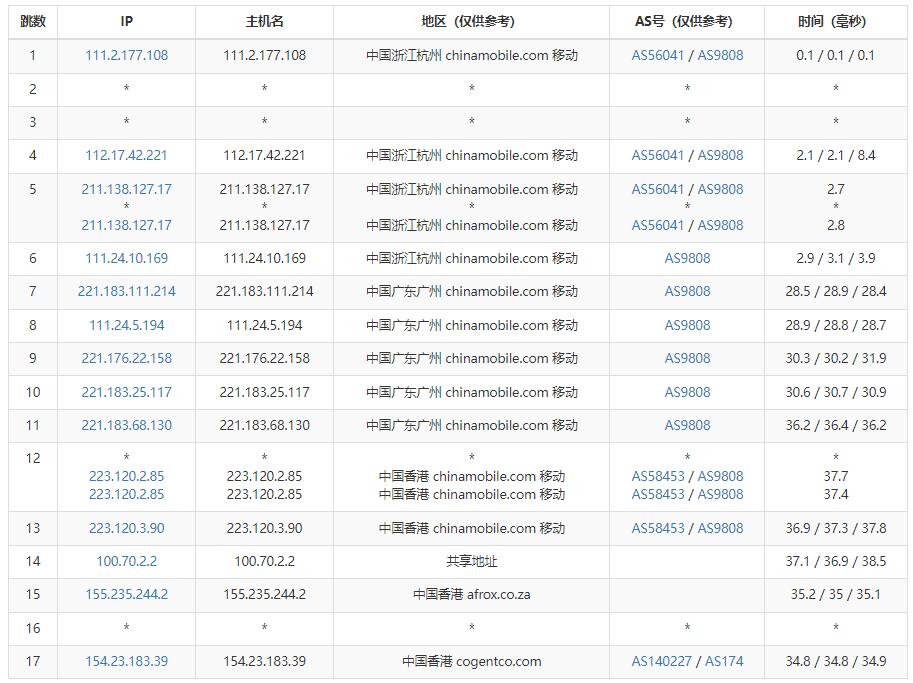Follow the AS56041 link in hop 4 row
The height and width of the screenshot is (683, 913).
coord(657,155)
